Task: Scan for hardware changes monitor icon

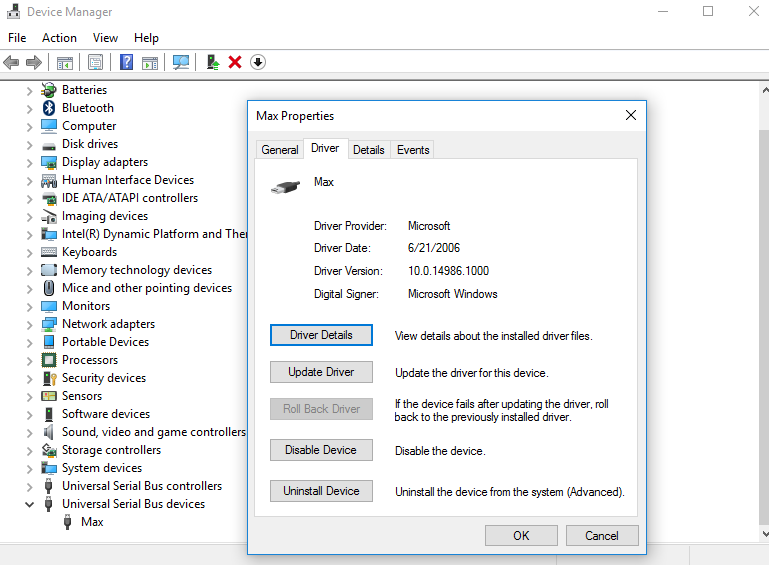Action: [x=180, y=62]
